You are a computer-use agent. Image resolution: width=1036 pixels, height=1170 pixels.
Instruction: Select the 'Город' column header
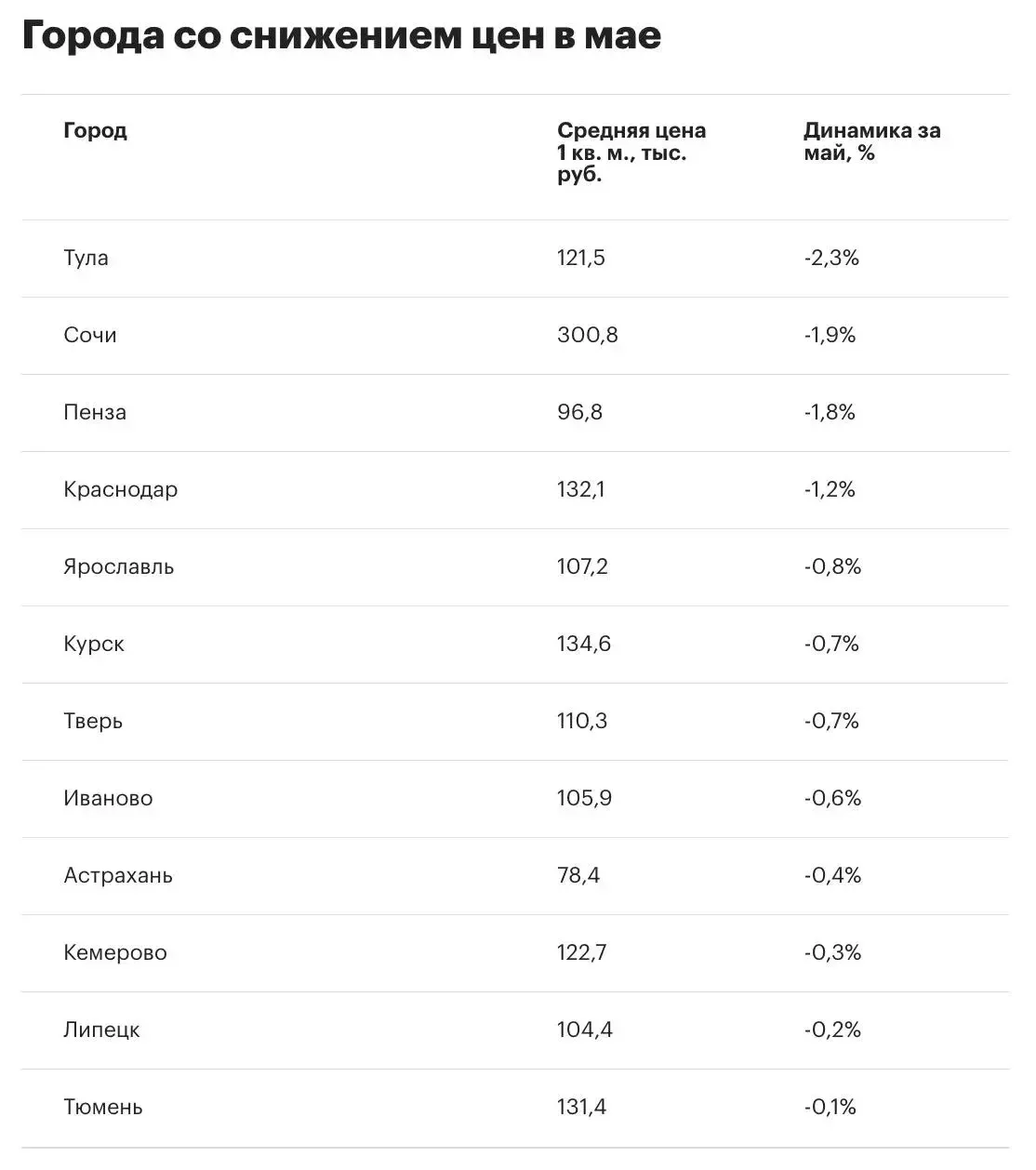point(95,130)
